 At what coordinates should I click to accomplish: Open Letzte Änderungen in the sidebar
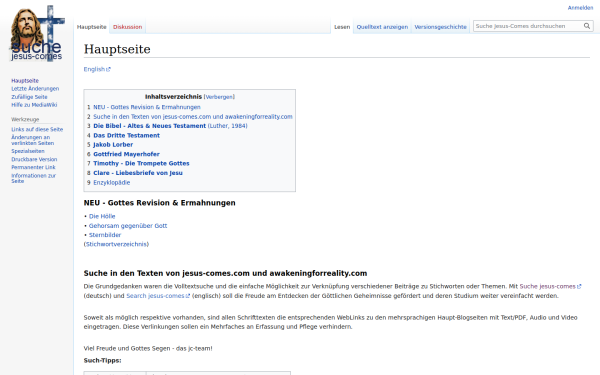pos(35,89)
